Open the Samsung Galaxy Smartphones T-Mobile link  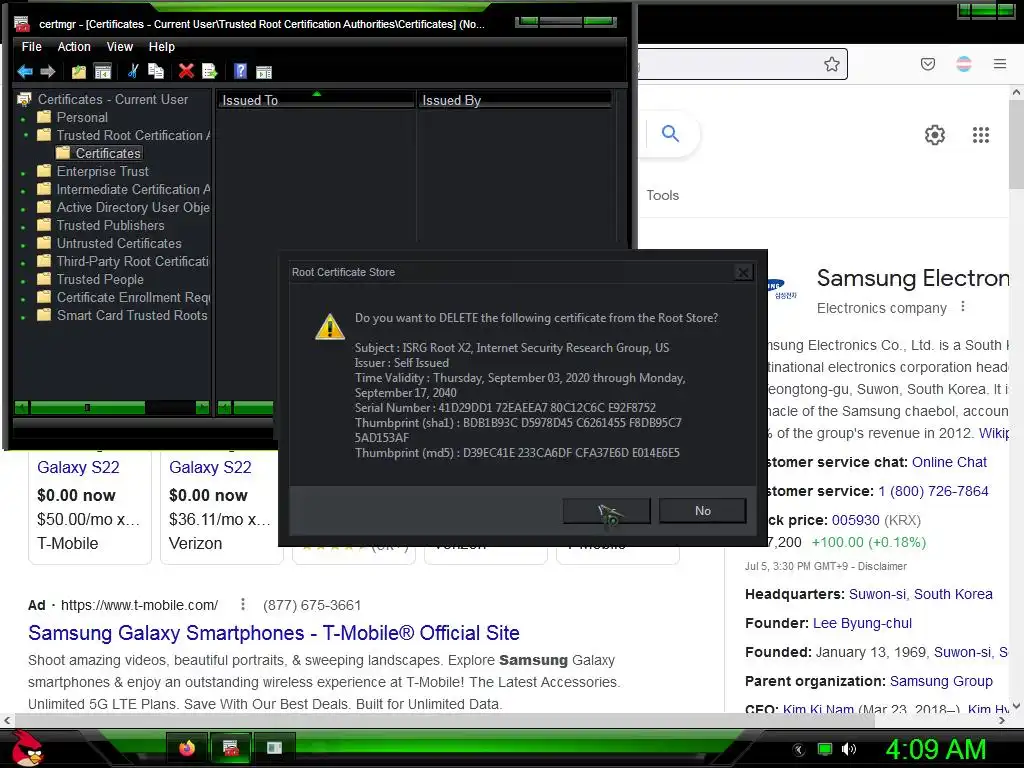coord(274,633)
